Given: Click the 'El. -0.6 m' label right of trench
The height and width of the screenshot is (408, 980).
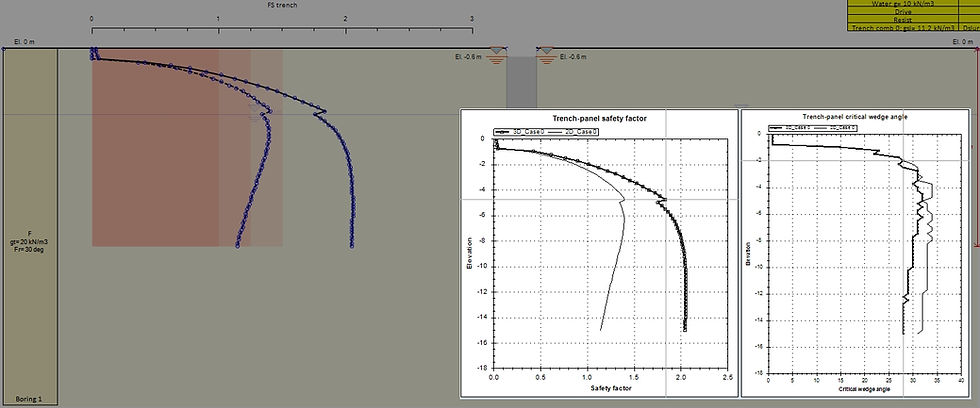Looking at the screenshot, I should [573, 57].
